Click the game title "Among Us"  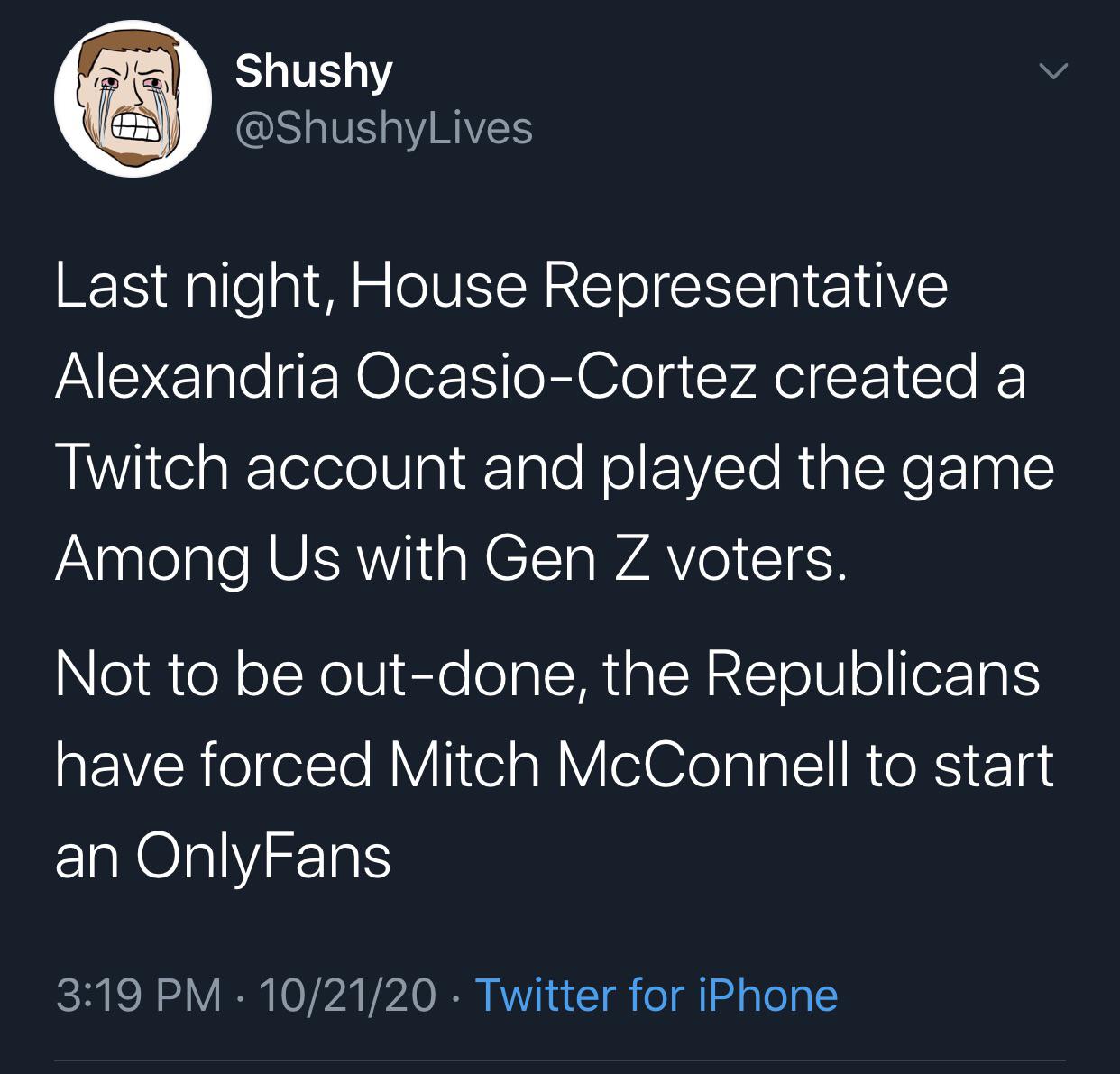(x=197, y=559)
